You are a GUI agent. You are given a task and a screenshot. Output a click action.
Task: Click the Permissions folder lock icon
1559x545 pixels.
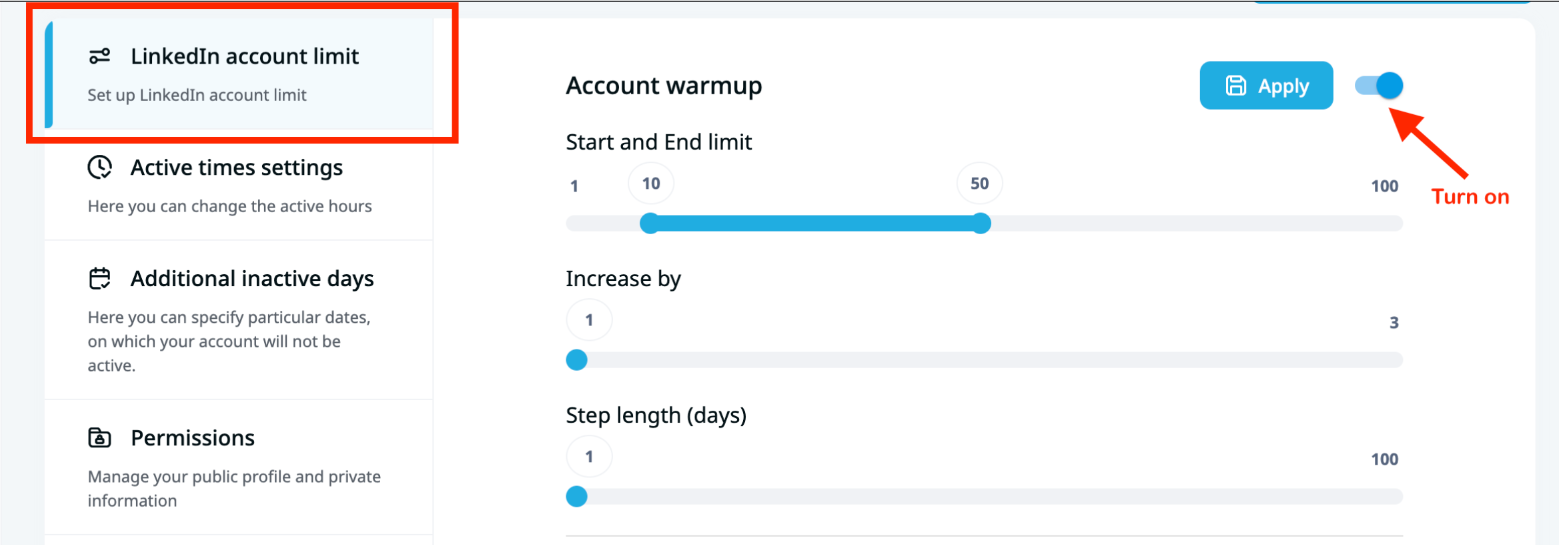click(100, 438)
